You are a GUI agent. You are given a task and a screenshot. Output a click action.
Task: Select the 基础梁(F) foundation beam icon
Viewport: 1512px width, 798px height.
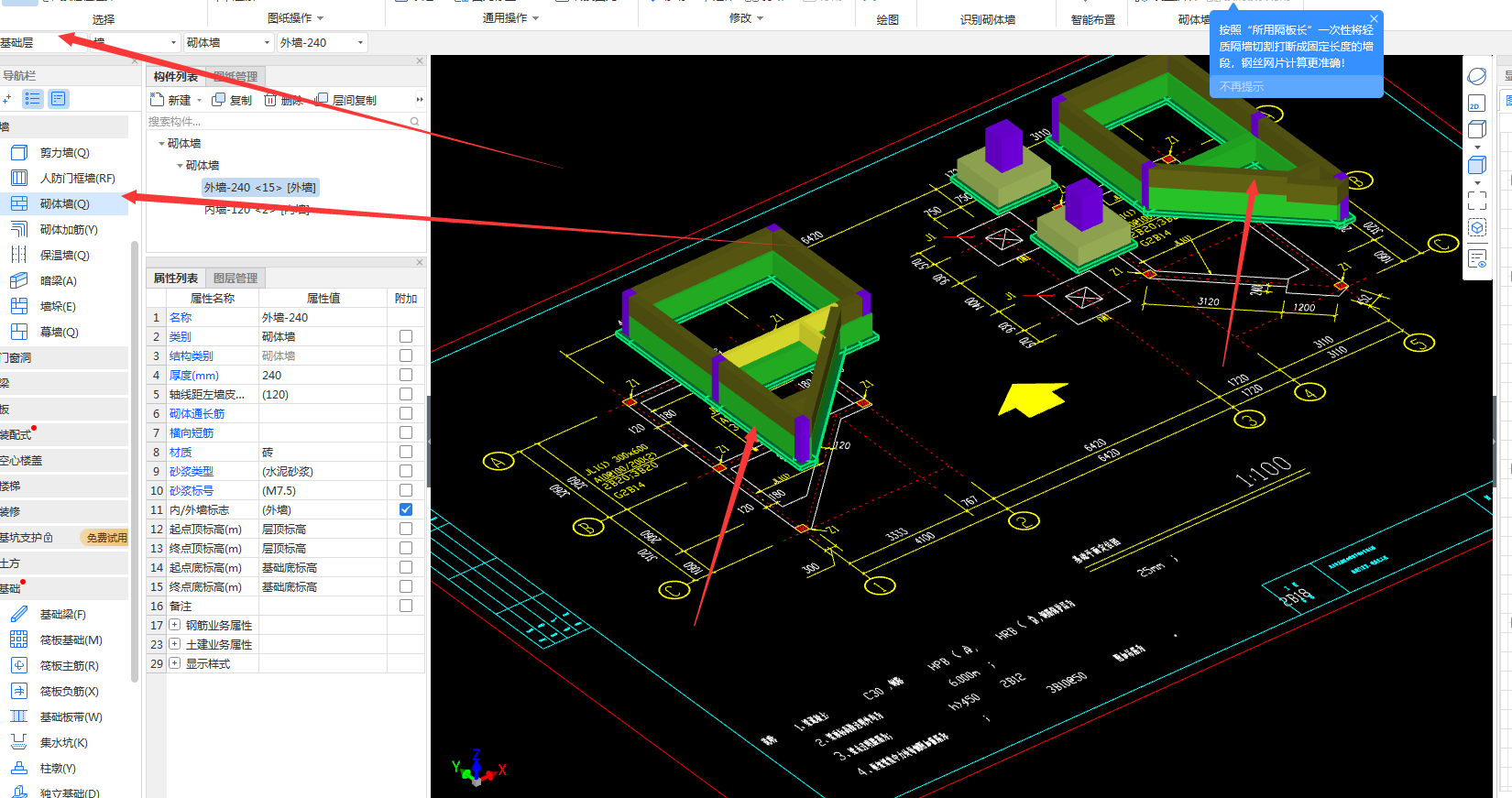point(19,615)
